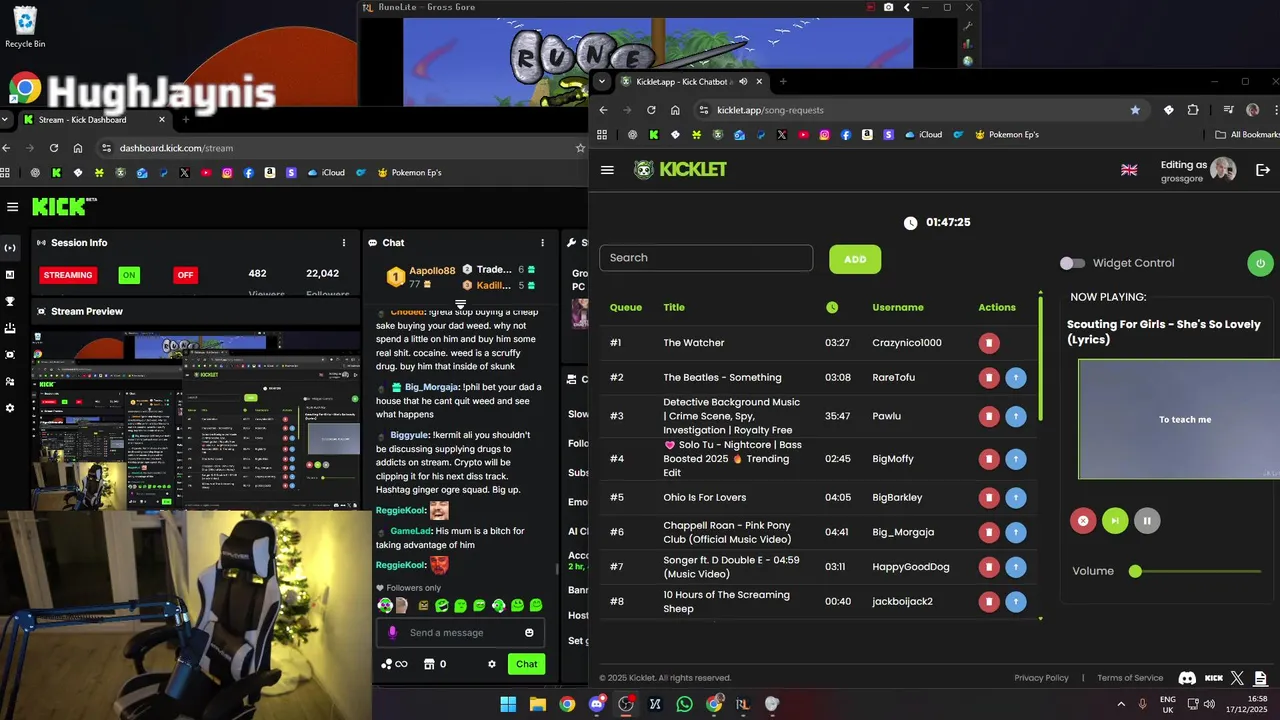This screenshot has height=720, width=1280.
Task: Click the red STREAMING status button
Action: 68,275
